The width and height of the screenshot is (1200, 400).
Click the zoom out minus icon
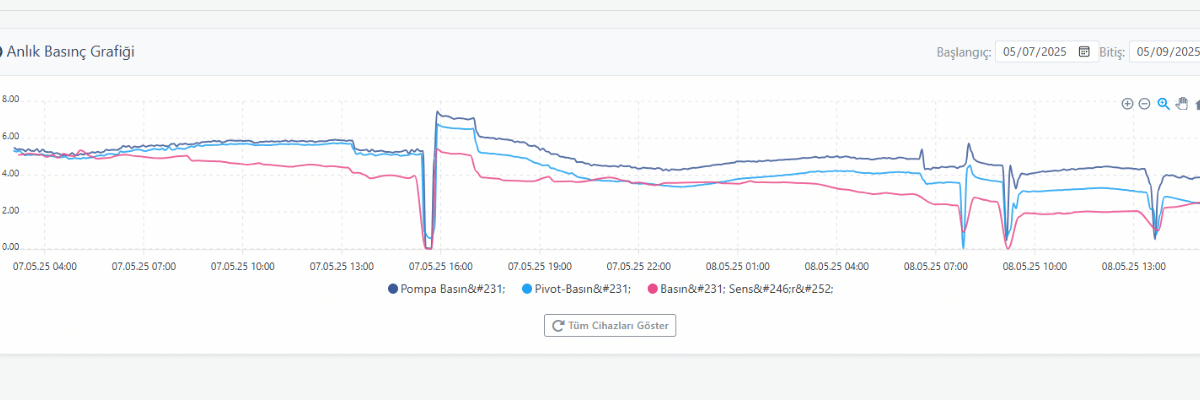click(x=1144, y=103)
